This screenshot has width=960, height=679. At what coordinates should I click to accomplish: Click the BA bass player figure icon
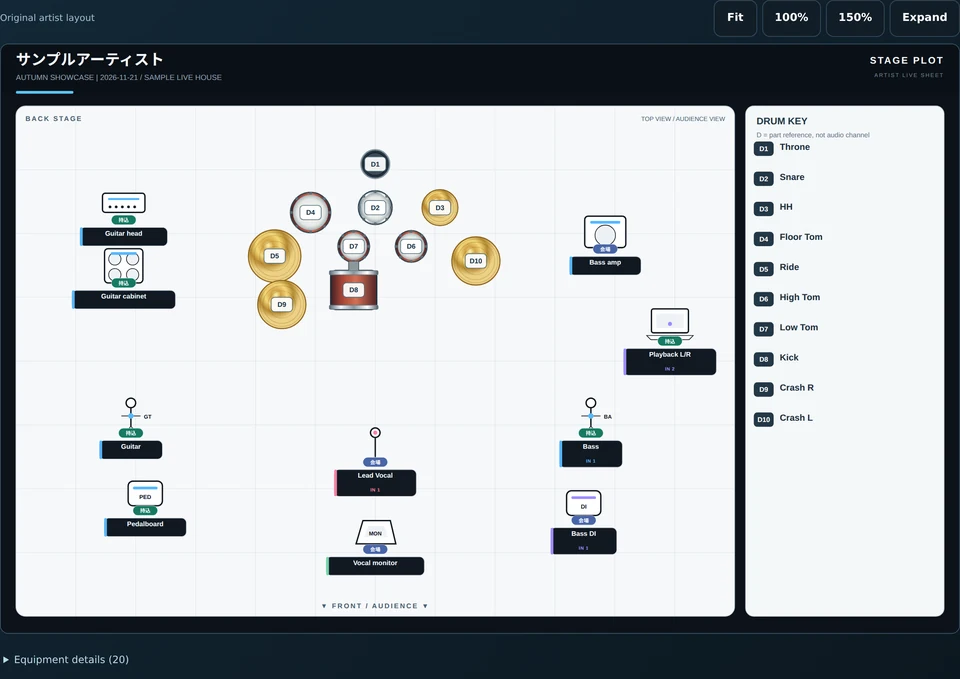pos(591,413)
